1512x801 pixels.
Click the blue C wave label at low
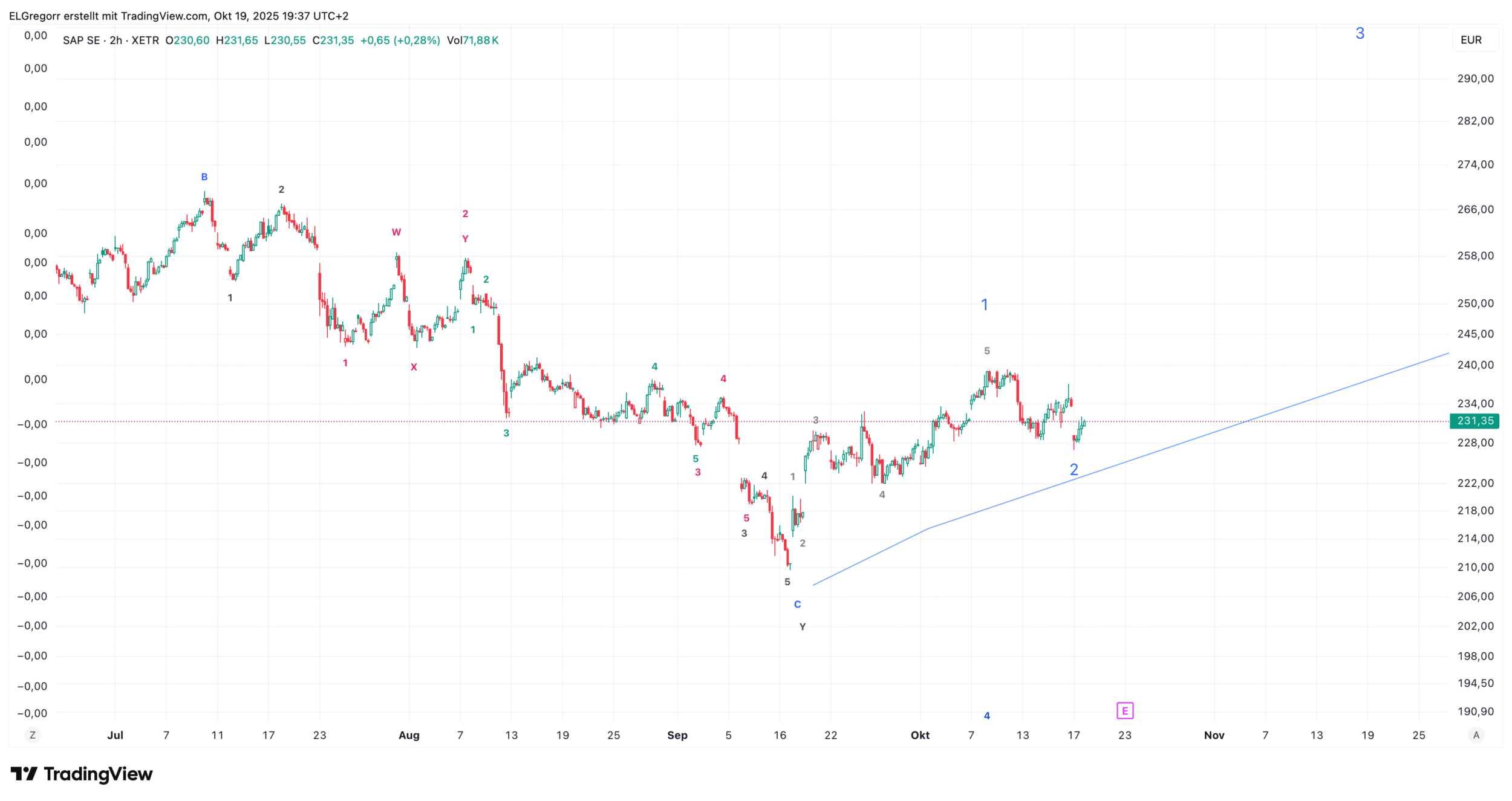pos(797,605)
